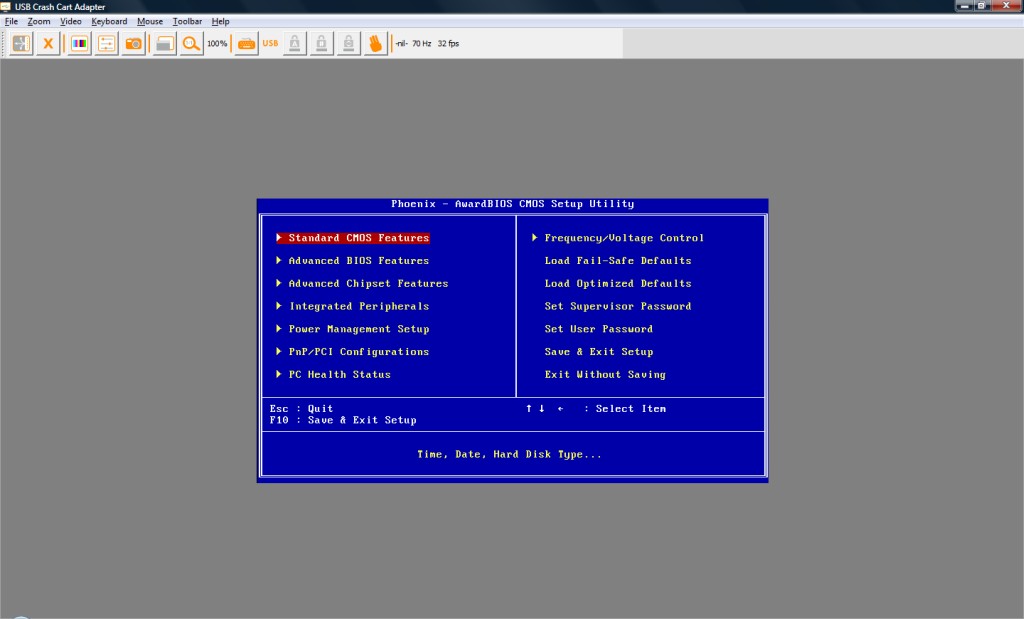Toggle the Num Lock padlock icon
The height and width of the screenshot is (619, 1024).
point(321,44)
